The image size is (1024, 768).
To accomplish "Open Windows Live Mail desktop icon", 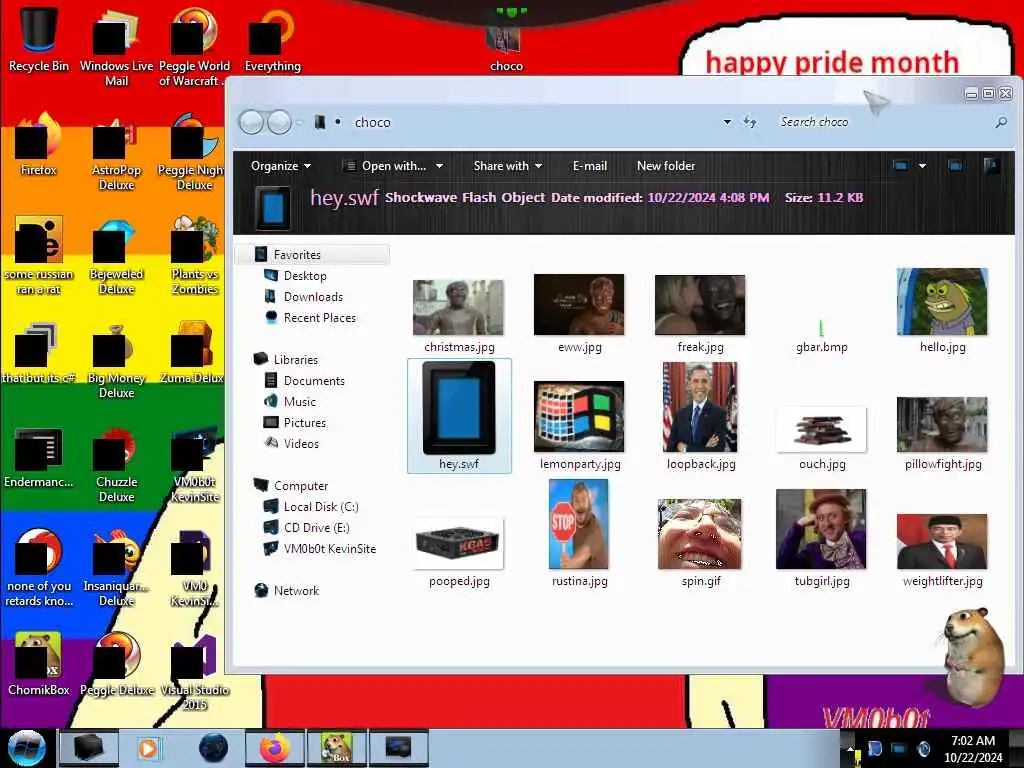I will 116,46.
